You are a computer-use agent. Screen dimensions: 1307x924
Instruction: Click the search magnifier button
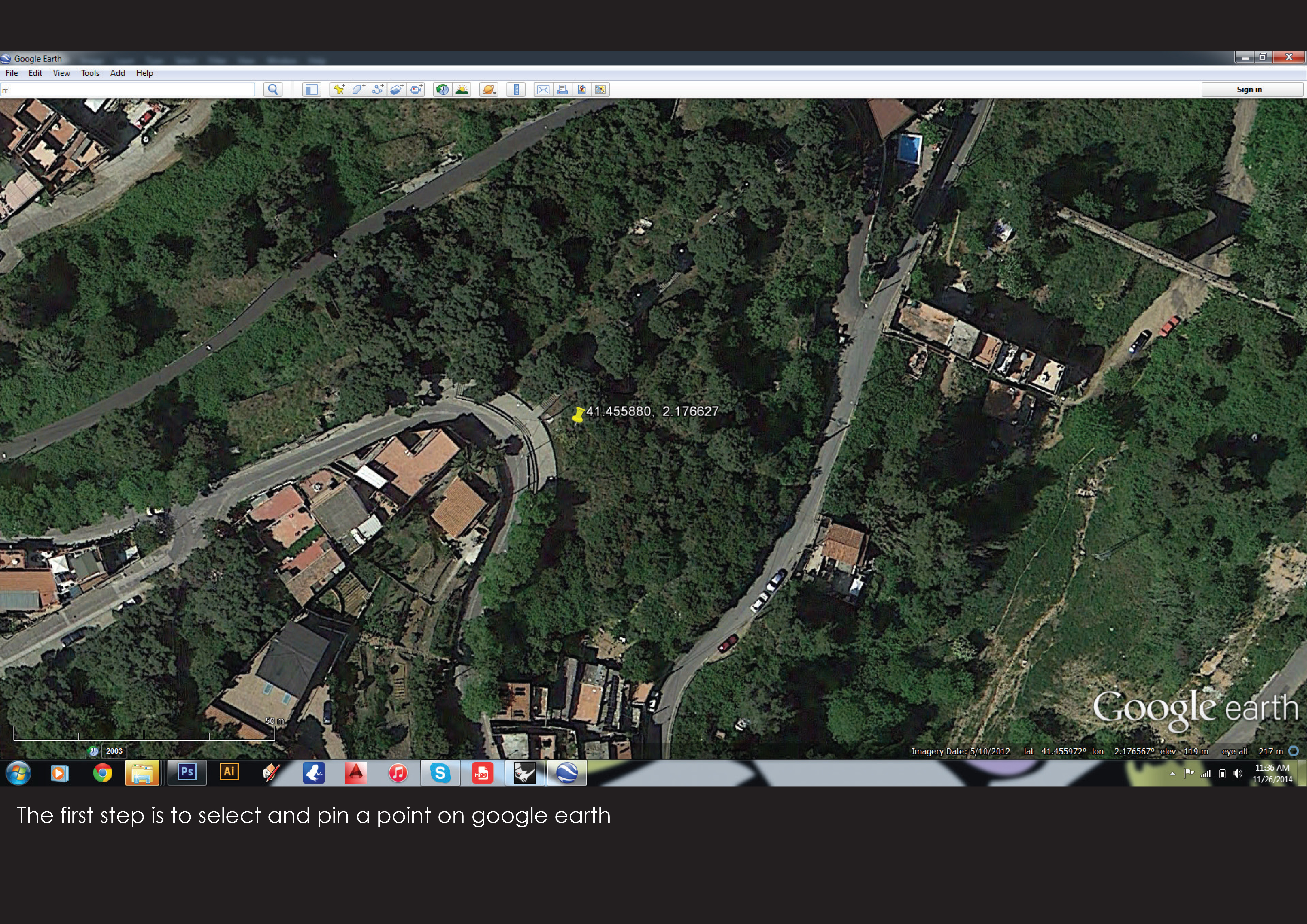click(x=273, y=89)
